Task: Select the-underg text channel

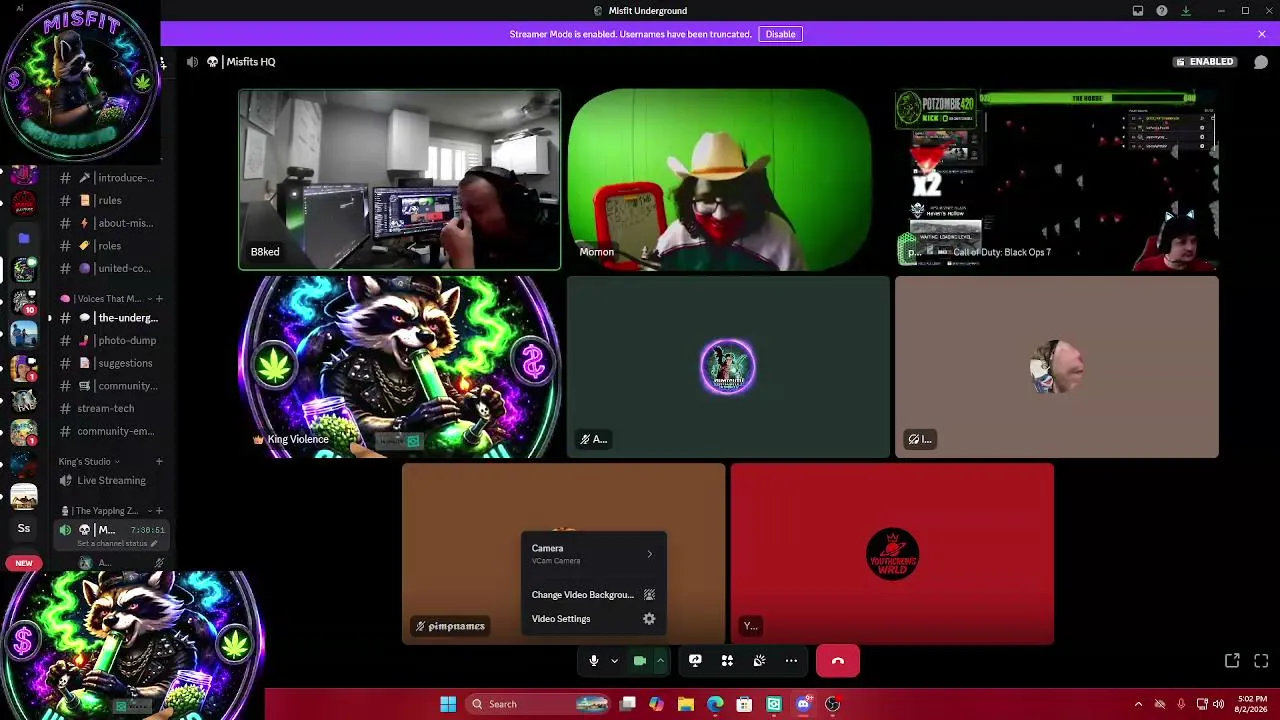Action: [x=110, y=318]
